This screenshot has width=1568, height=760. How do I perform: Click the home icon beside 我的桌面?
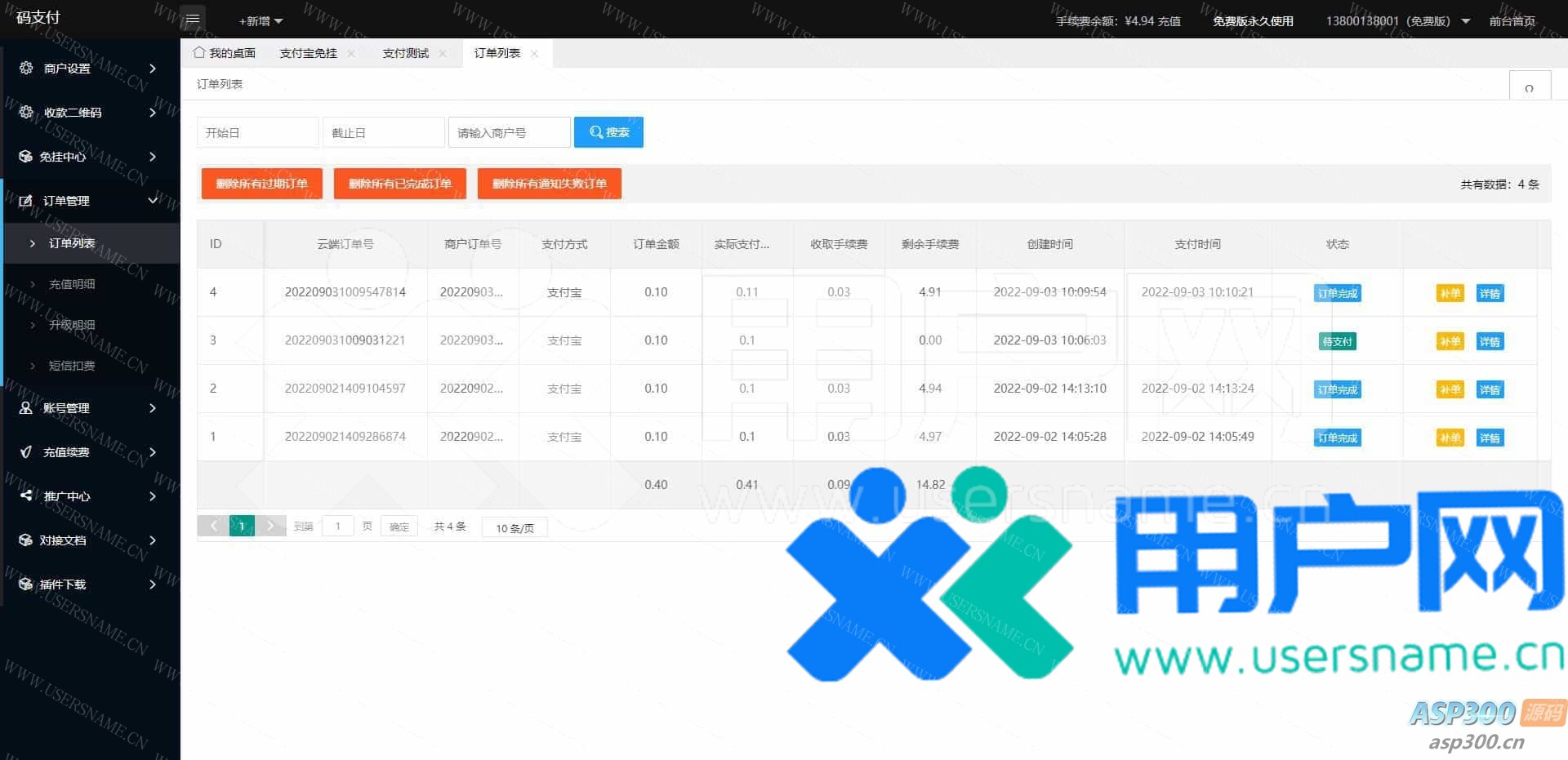click(x=198, y=53)
